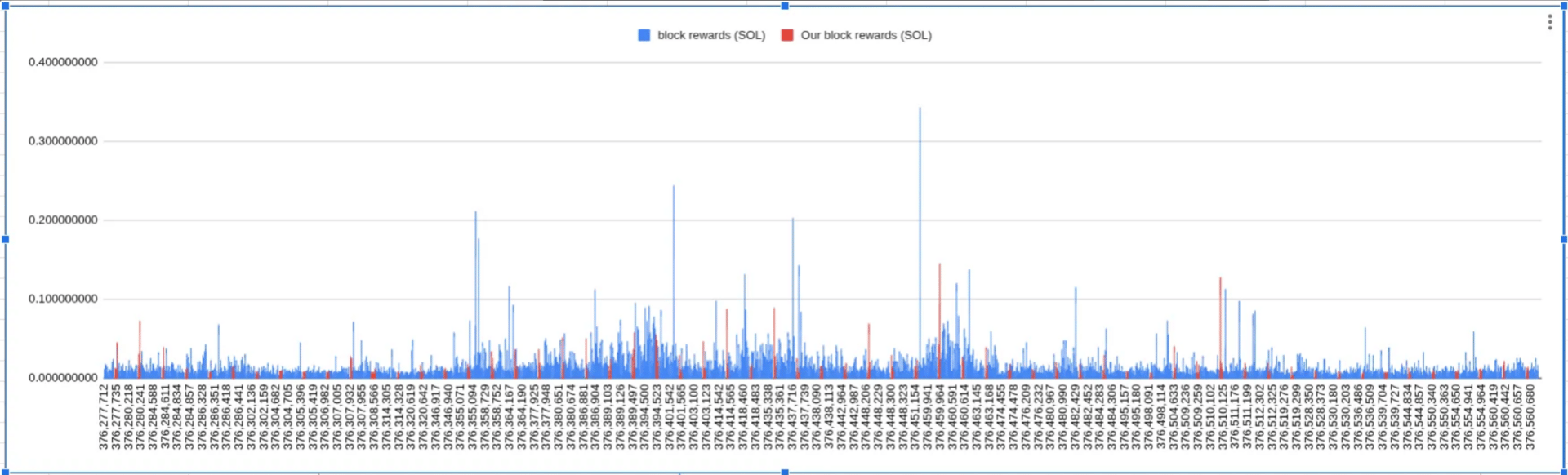Click the top-center chart resize handle

click(x=785, y=6)
